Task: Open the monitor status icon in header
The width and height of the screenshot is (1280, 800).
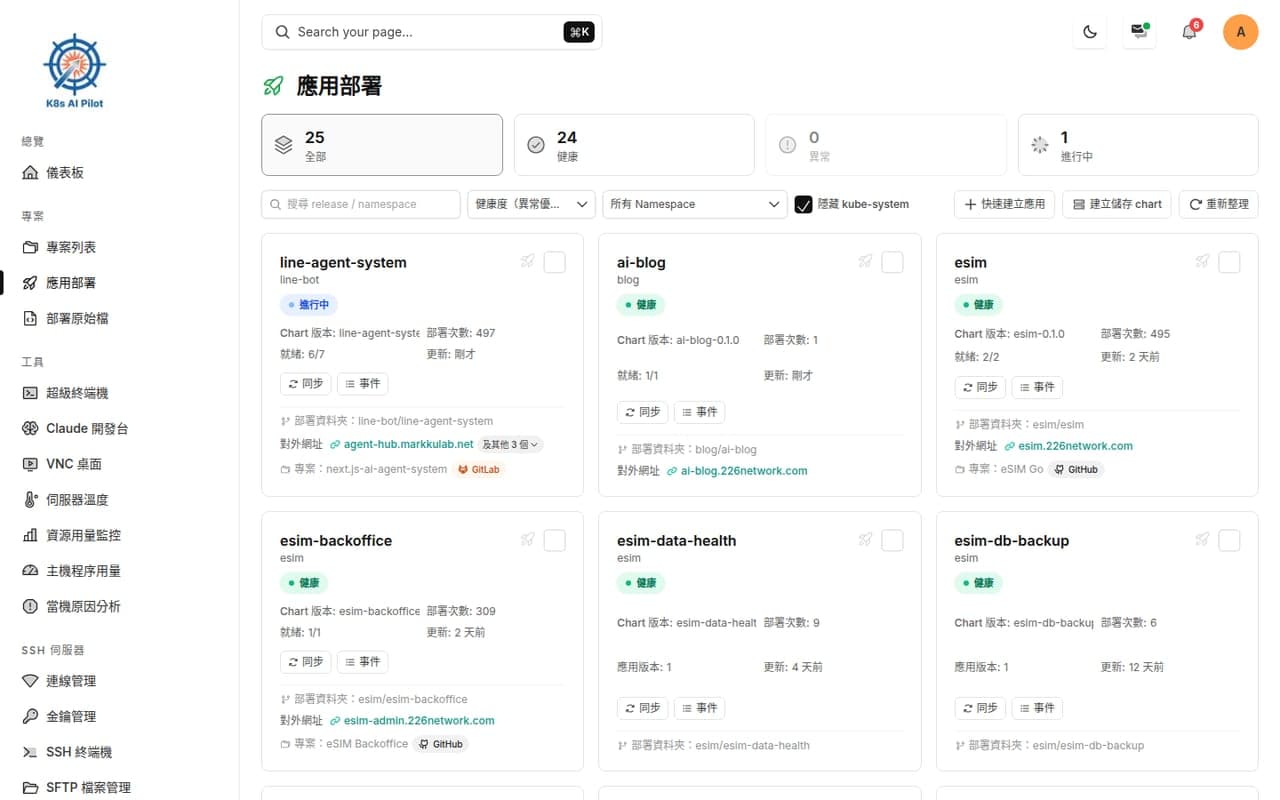Action: (1139, 32)
